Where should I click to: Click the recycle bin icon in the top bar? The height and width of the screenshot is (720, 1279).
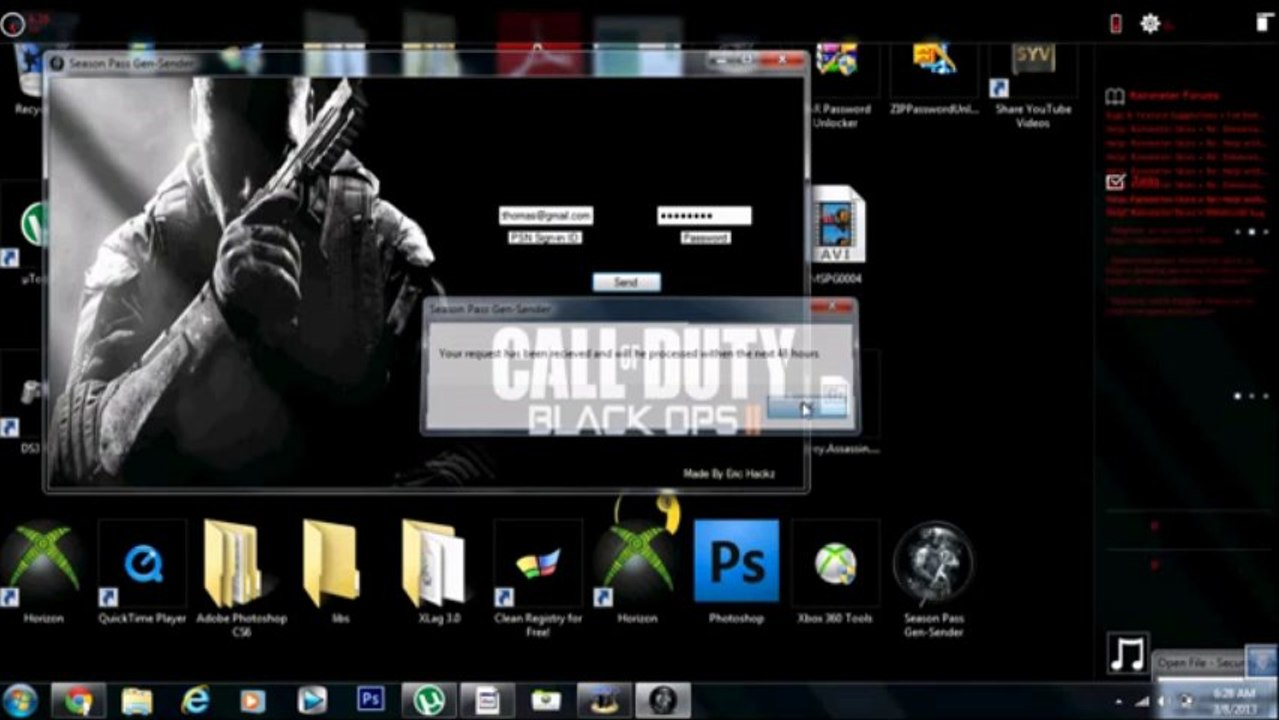(1264, 22)
